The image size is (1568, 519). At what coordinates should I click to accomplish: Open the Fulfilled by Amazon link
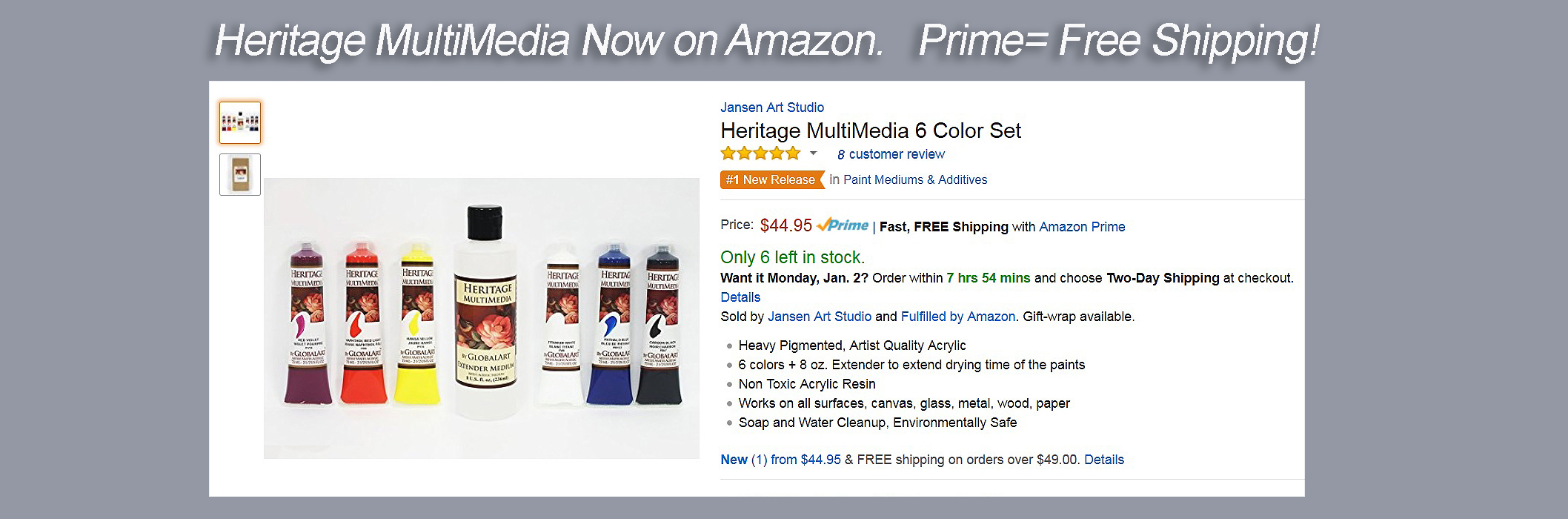tap(957, 317)
